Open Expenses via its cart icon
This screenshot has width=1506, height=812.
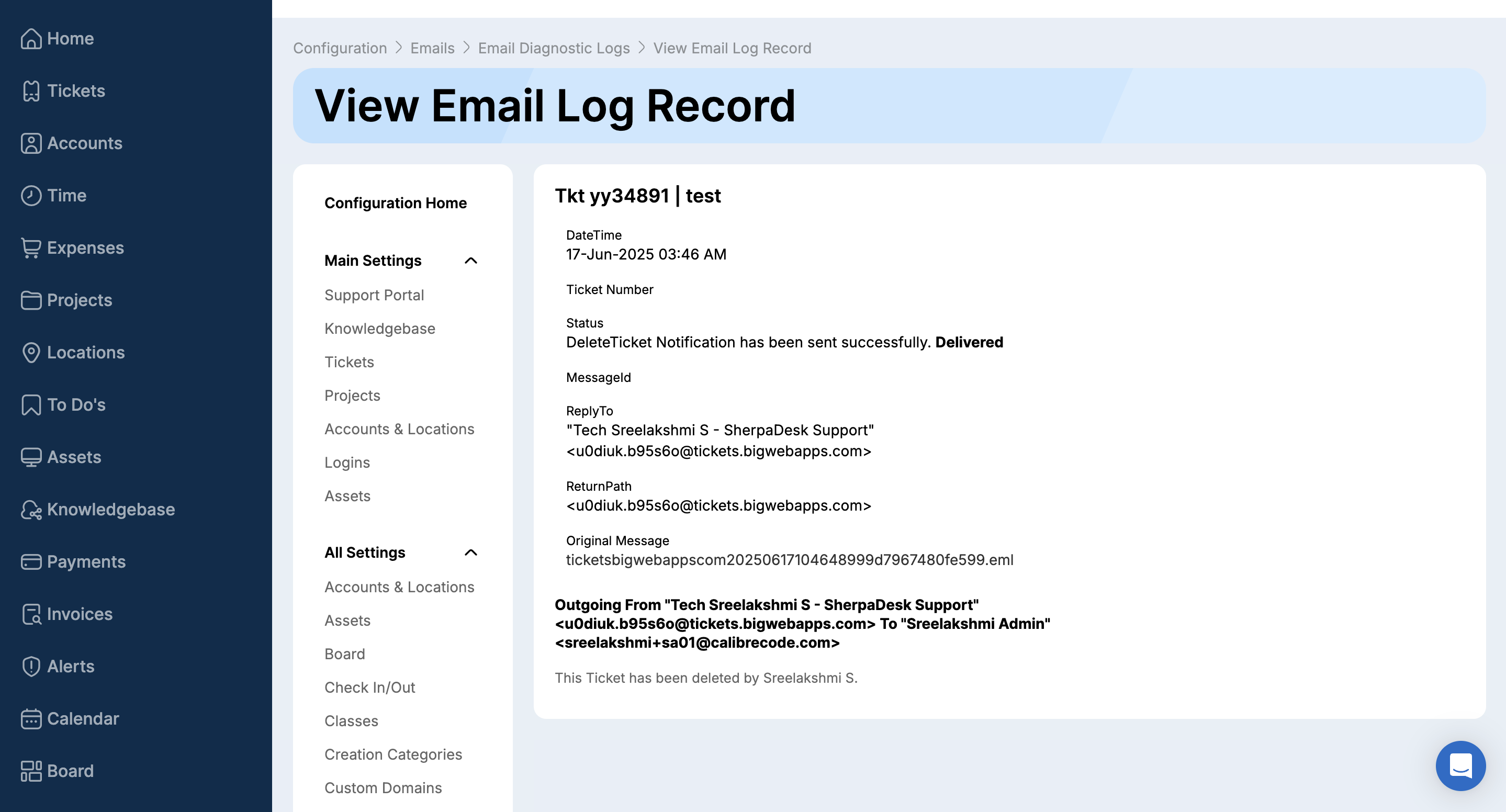pos(30,248)
